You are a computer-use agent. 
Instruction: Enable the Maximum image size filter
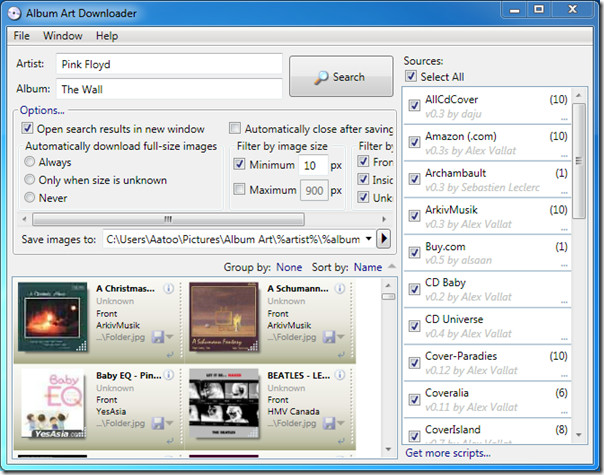(x=239, y=189)
